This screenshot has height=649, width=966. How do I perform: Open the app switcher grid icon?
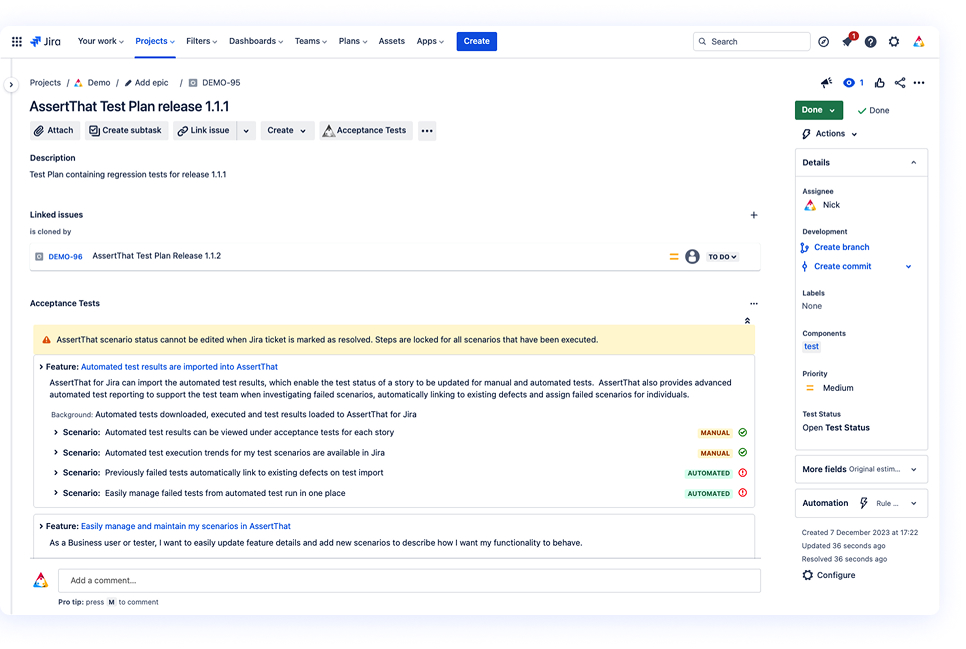coord(16,41)
